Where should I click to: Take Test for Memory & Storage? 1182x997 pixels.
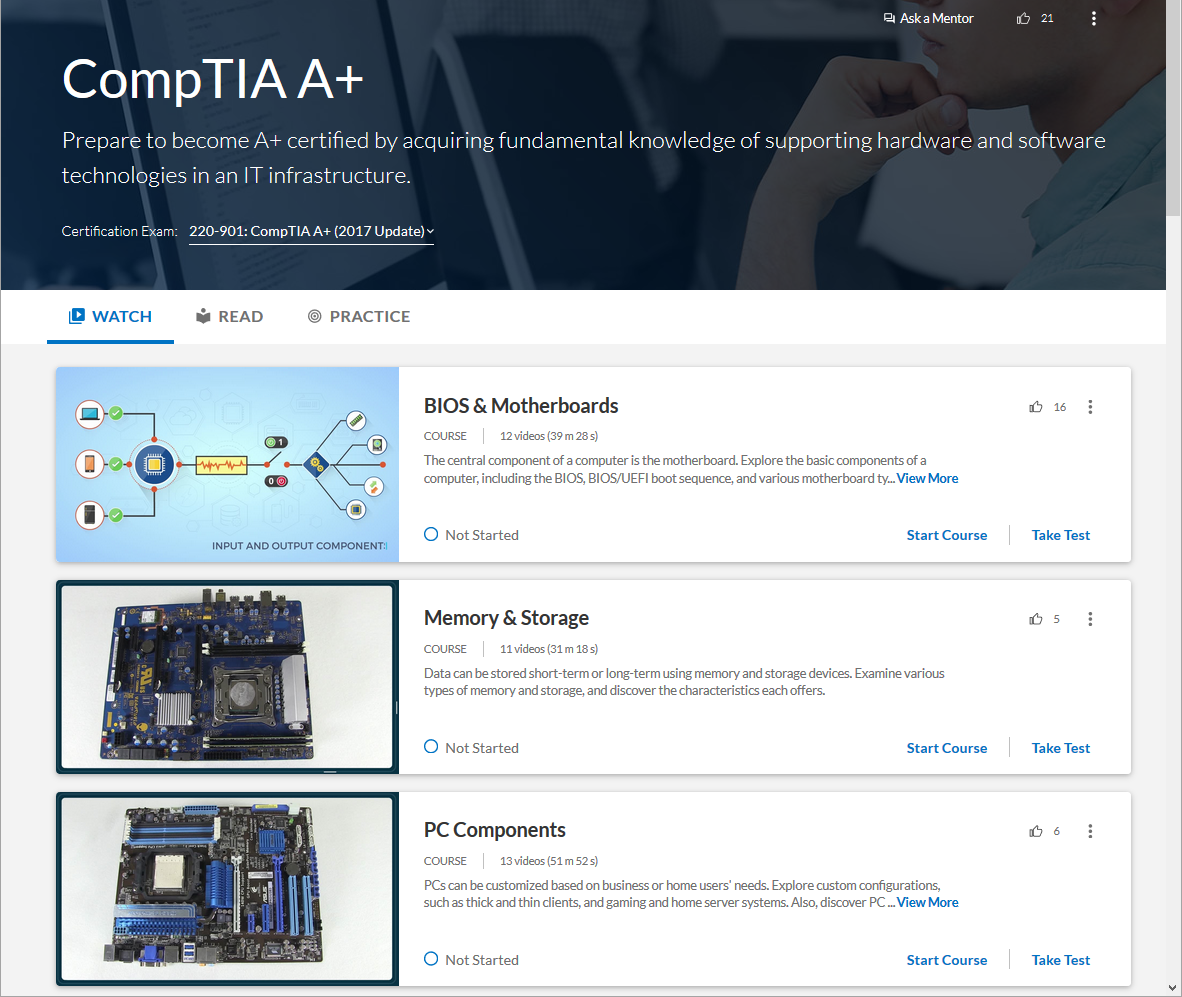1061,748
